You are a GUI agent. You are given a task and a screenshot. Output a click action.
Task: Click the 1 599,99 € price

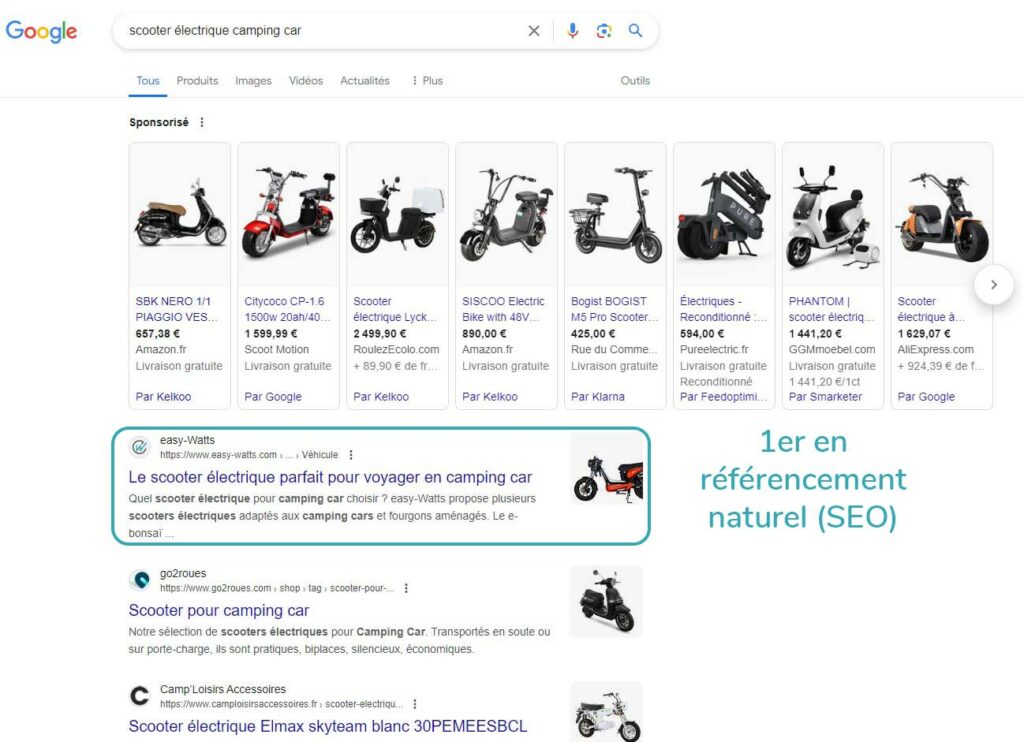click(270, 334)
